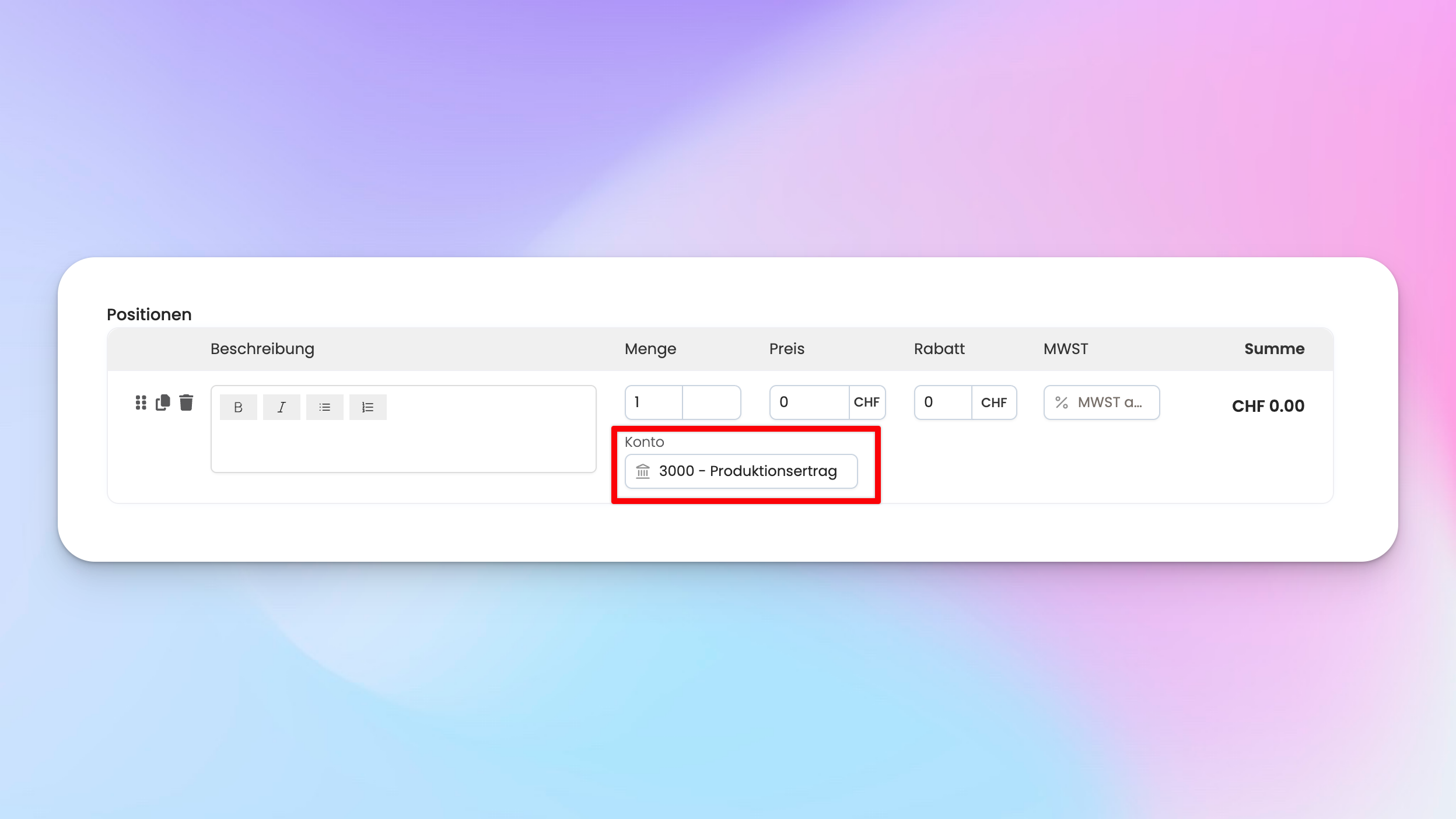
Task: Click the drag handle for the position row
Action: click(141, 402)
